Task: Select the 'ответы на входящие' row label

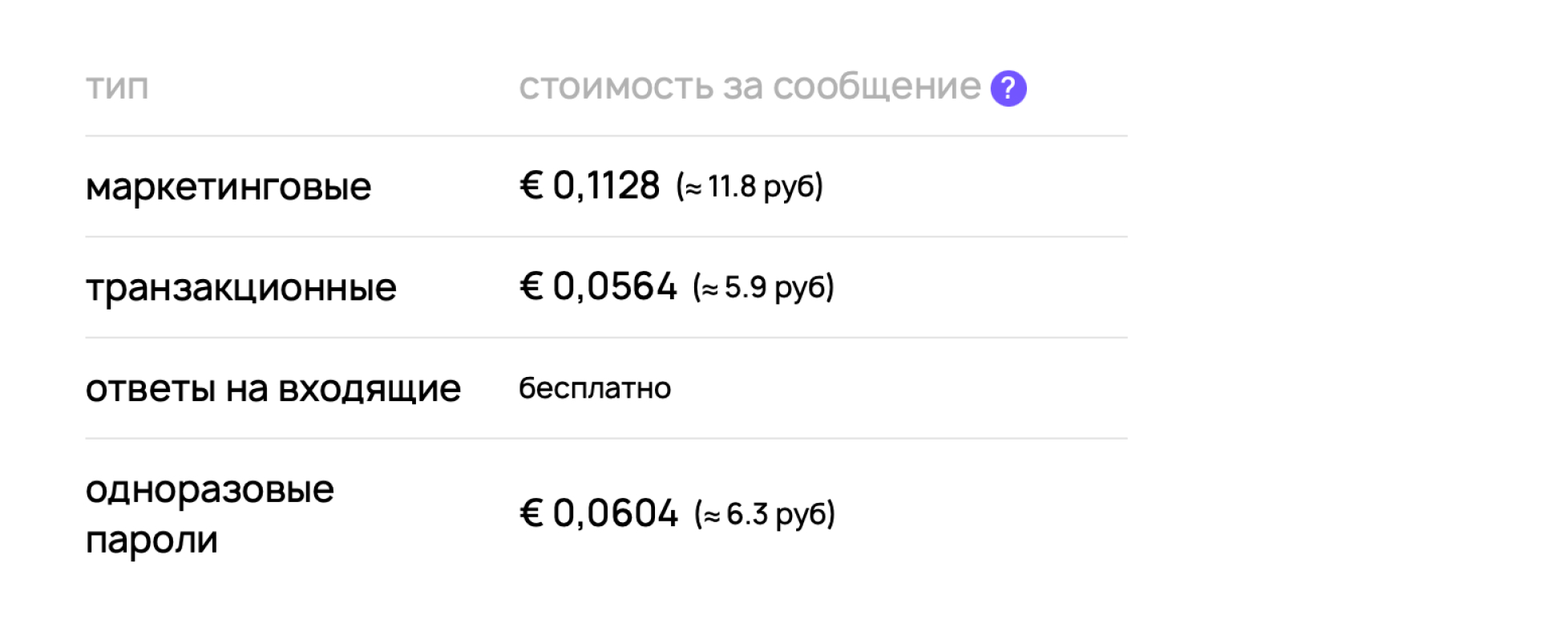Action: click(273, 389)
